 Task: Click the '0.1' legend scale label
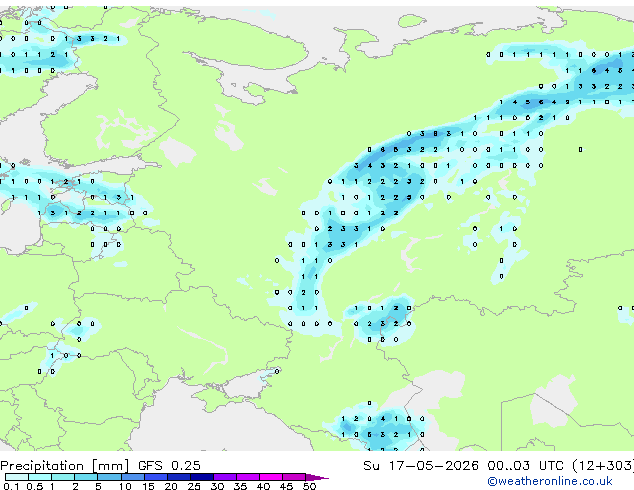pos(11,486)
